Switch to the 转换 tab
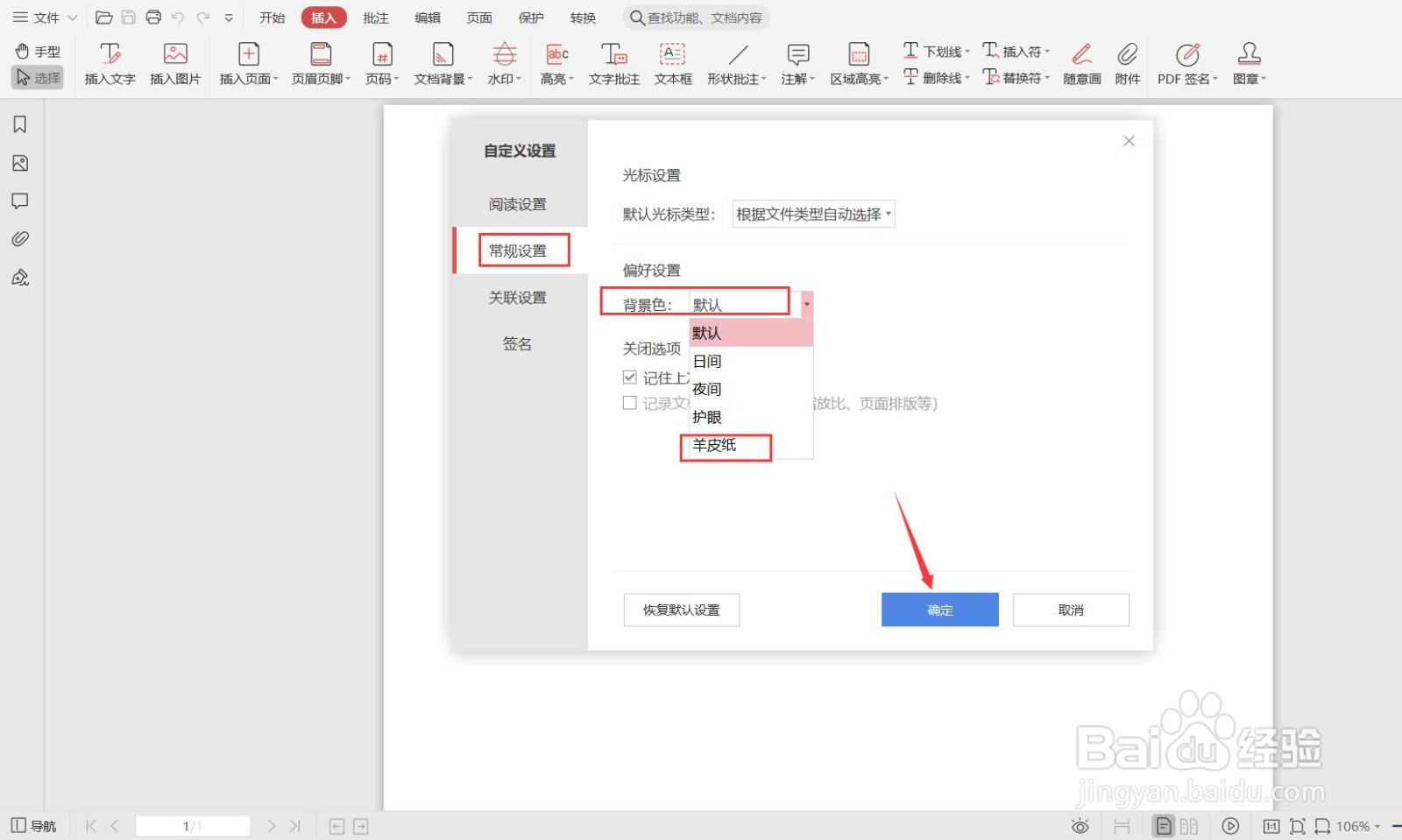 [583, 18]
